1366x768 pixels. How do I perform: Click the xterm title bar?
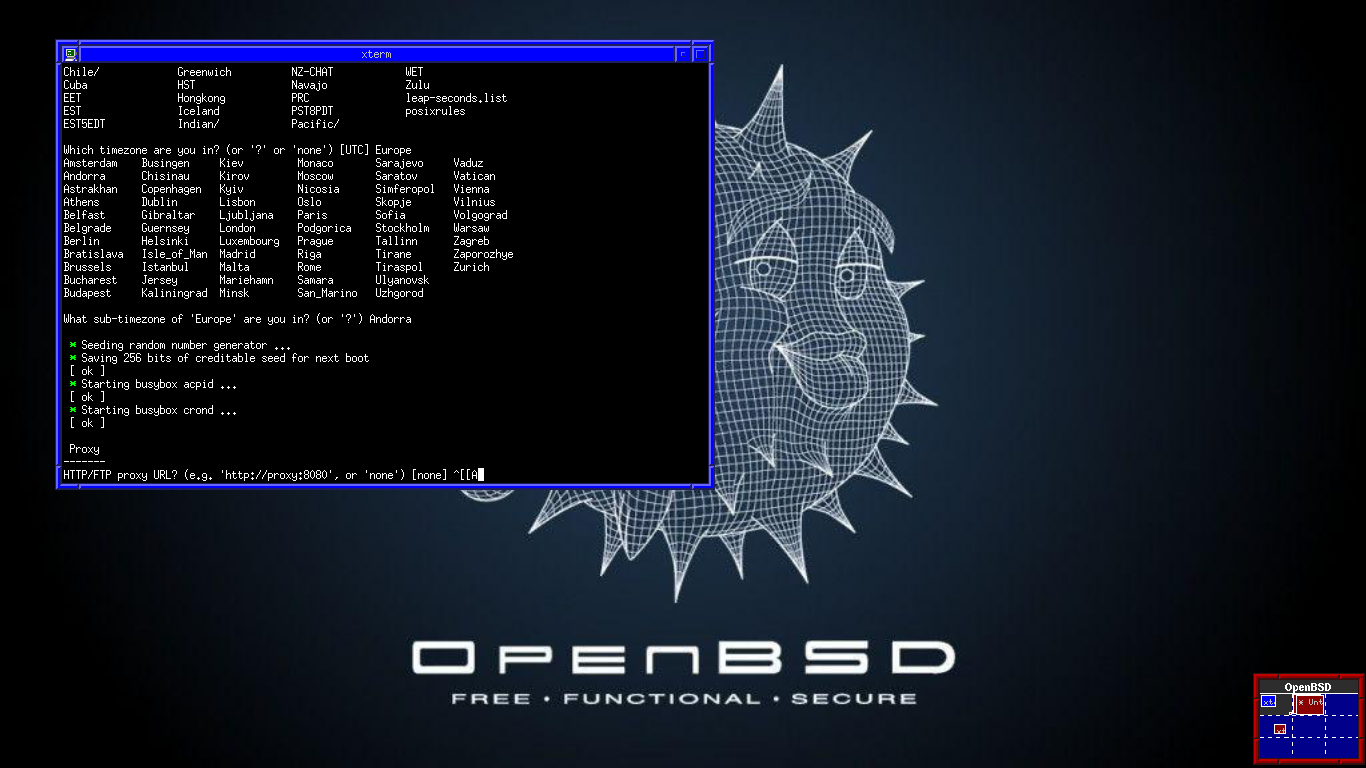coord(376,54)
